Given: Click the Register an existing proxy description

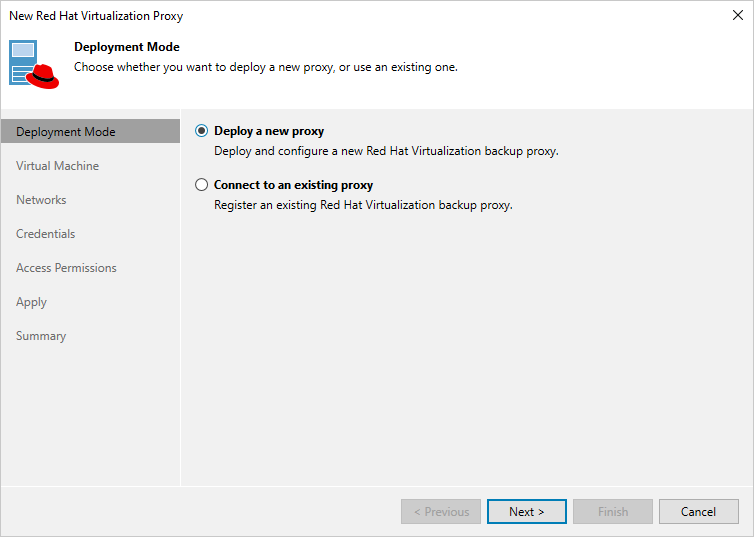Looking at the screenshot, I should coord(363,205).
